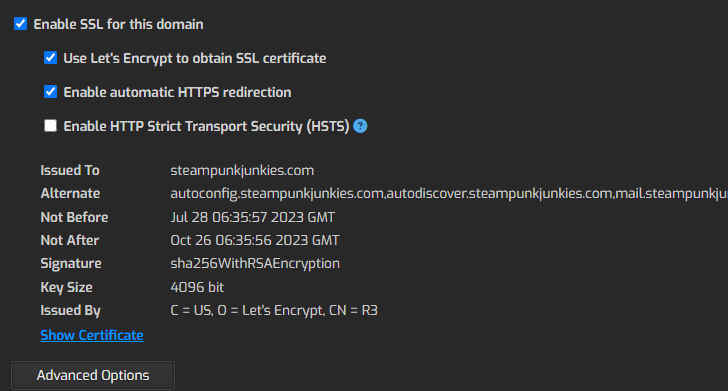
Task: Select the steampunkjunkies.com Issued To value
Action: click(242, 170)
